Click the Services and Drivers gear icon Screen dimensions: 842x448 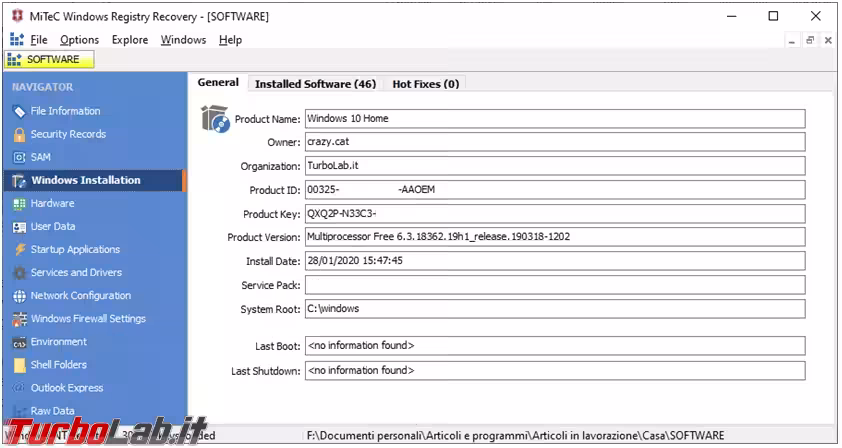click(19, 273)
